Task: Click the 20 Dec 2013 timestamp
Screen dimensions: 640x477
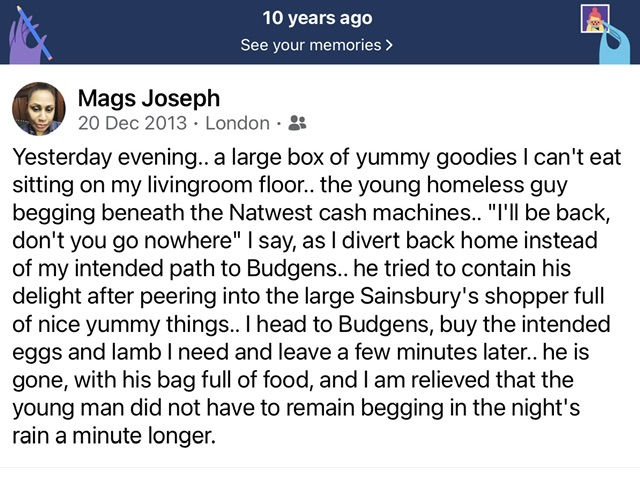Action: [x=131, y=124]
